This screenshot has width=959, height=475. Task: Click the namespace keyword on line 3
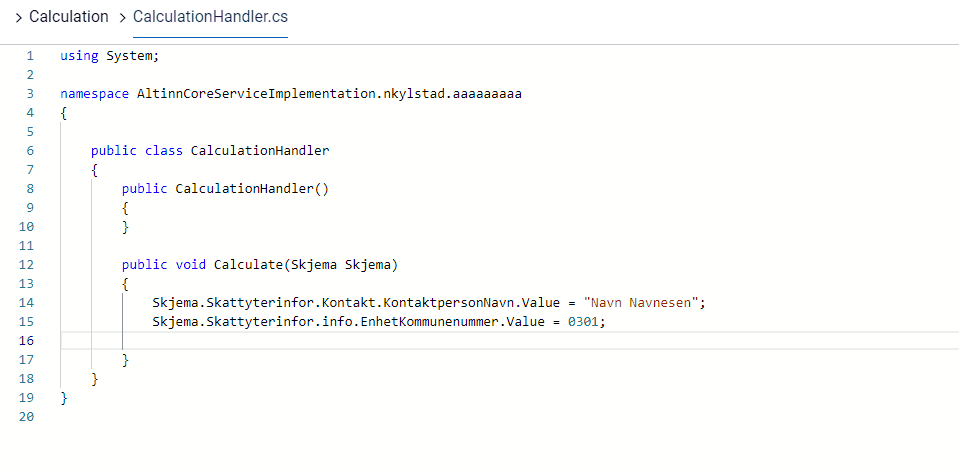click(95, 94)
